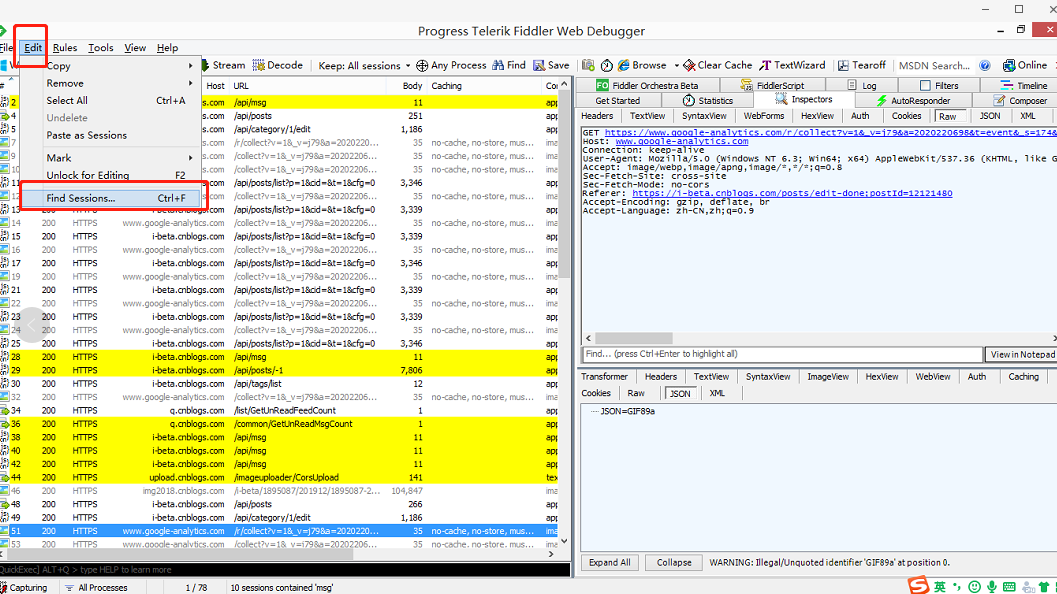Open the Log tab
The width and height of the screenshot is (1057, 594).
click(x=862, y=86)
